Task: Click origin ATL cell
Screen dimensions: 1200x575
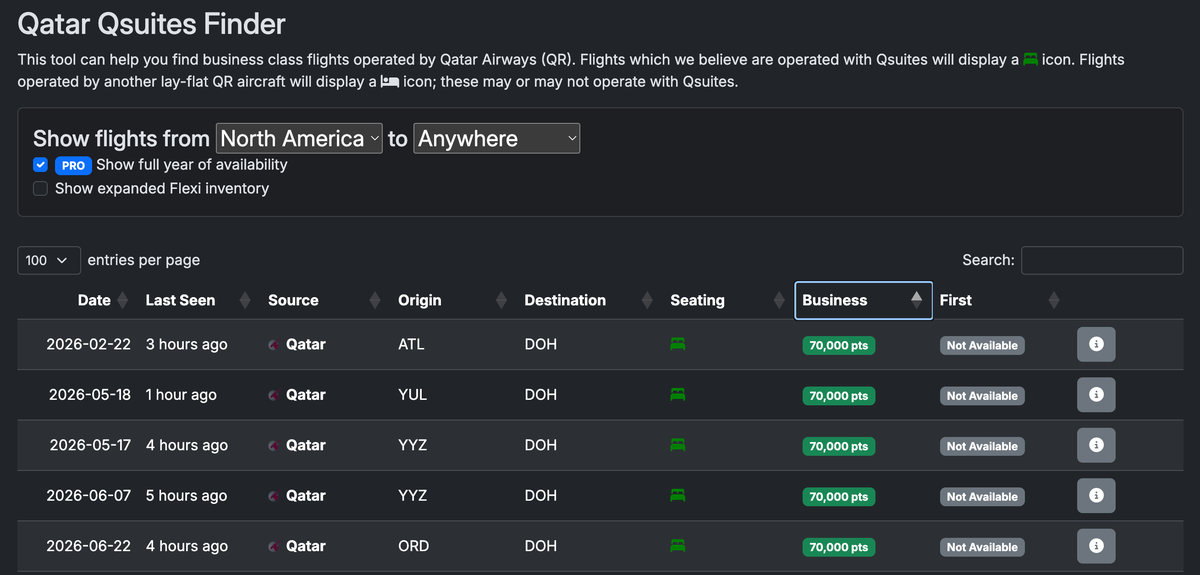Action: 411,344
